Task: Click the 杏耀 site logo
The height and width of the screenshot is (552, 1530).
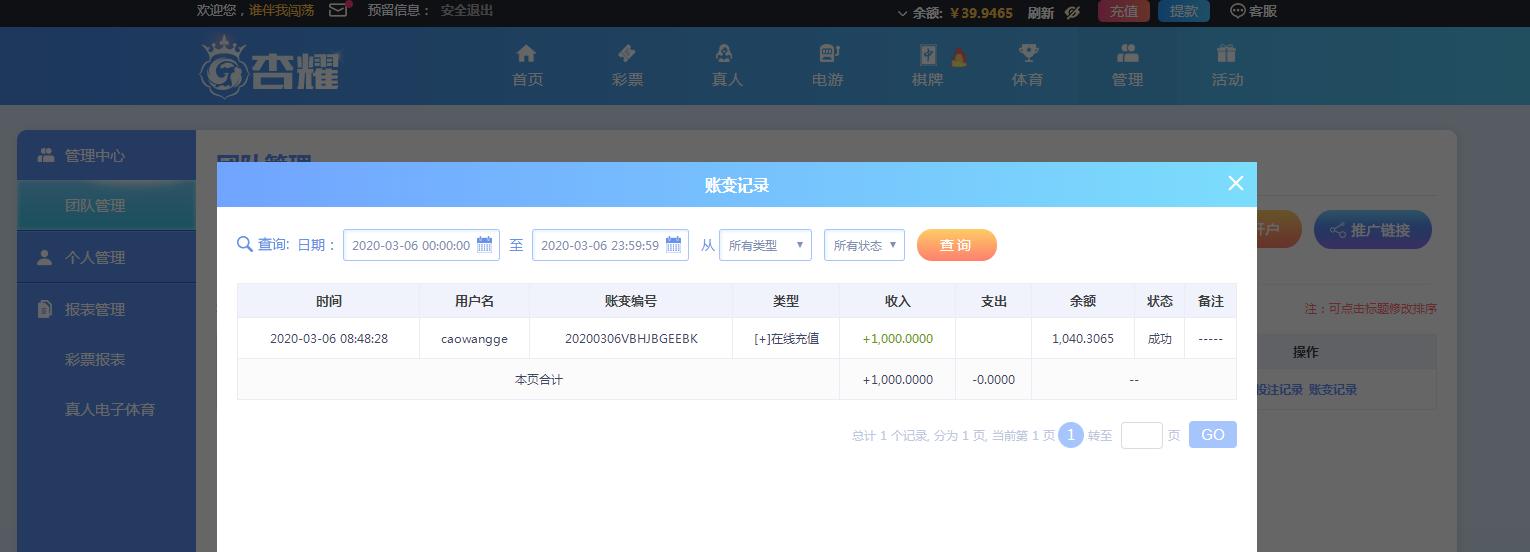Action: [270, 68]
